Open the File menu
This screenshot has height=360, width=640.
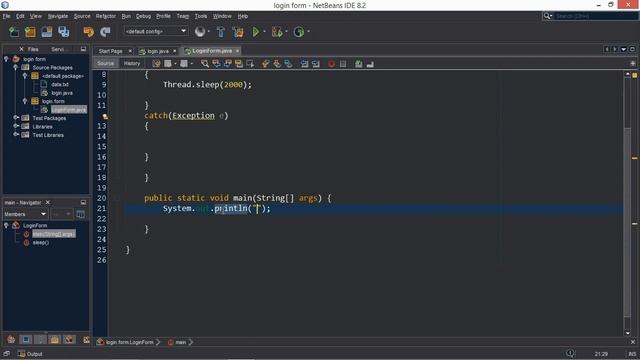click(x=6, y=16)
